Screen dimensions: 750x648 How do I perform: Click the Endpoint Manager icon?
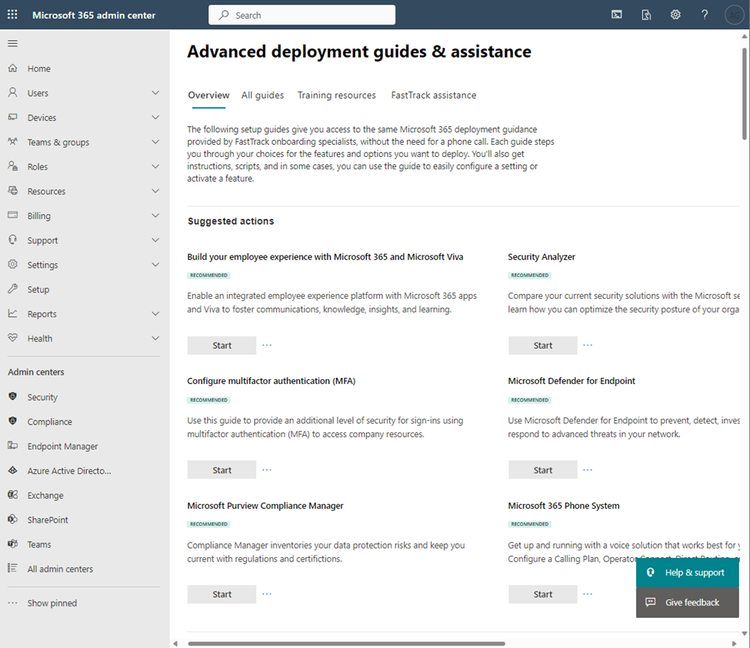click(x=13, y=446)
